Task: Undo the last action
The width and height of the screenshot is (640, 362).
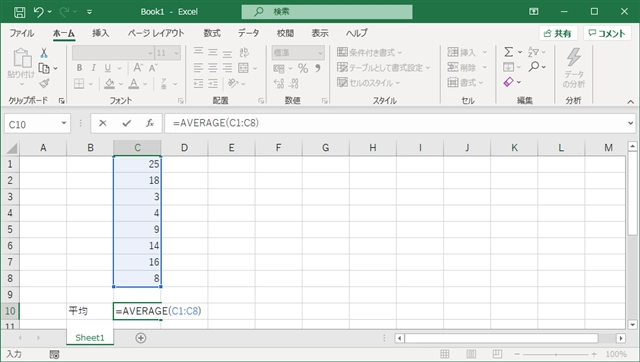Action: point(38,12)
